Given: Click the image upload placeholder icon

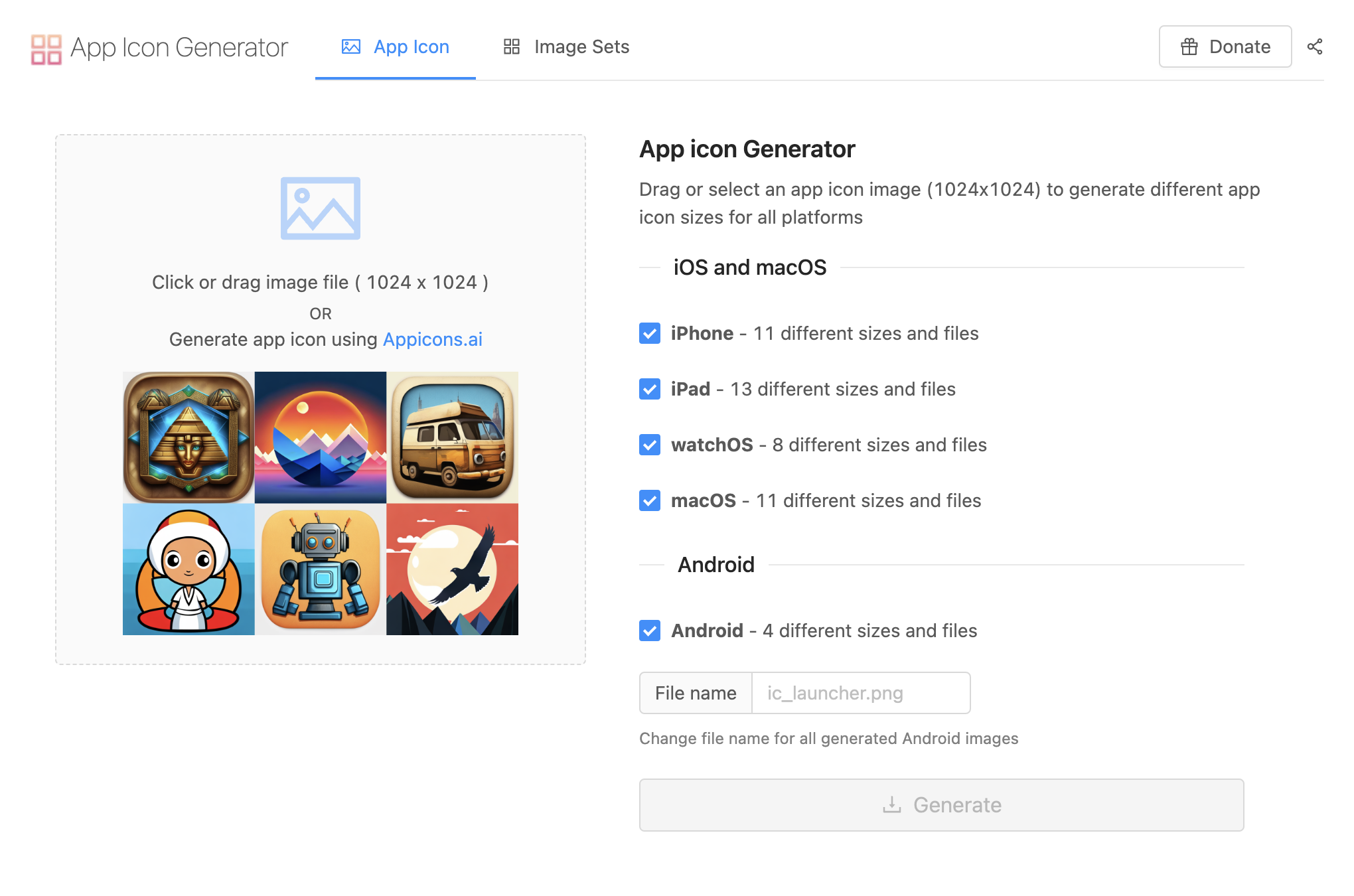Looking at the screenshot, I should [x=320, y=208].
